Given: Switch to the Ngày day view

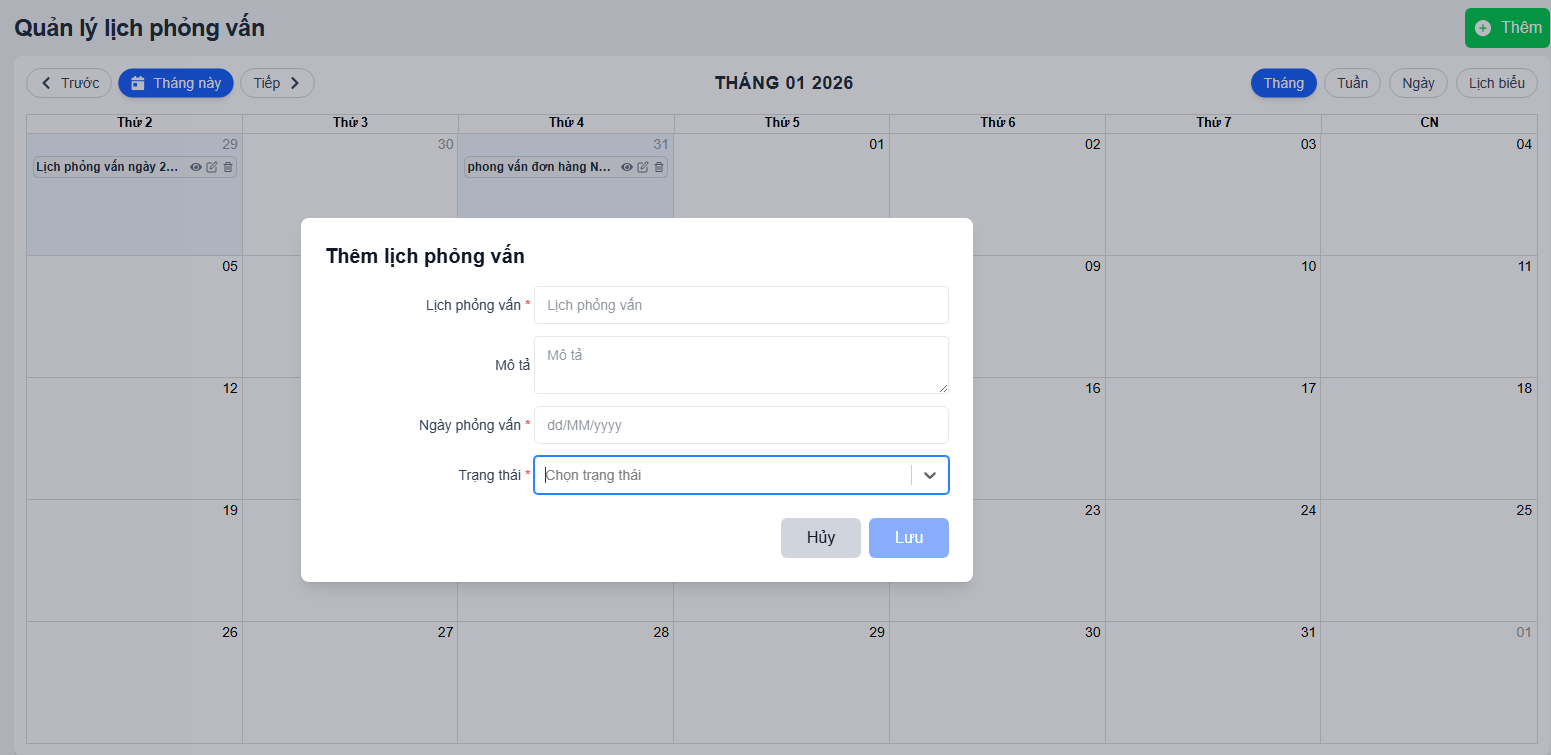Looking at the screenshot, I should 1418,83.
